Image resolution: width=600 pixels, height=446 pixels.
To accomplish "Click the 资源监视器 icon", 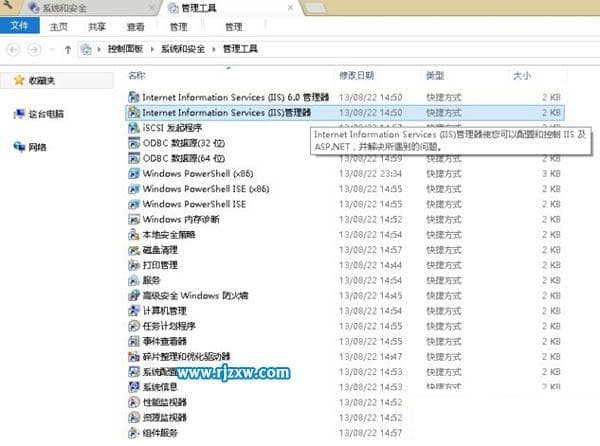I will coord(134,417).
